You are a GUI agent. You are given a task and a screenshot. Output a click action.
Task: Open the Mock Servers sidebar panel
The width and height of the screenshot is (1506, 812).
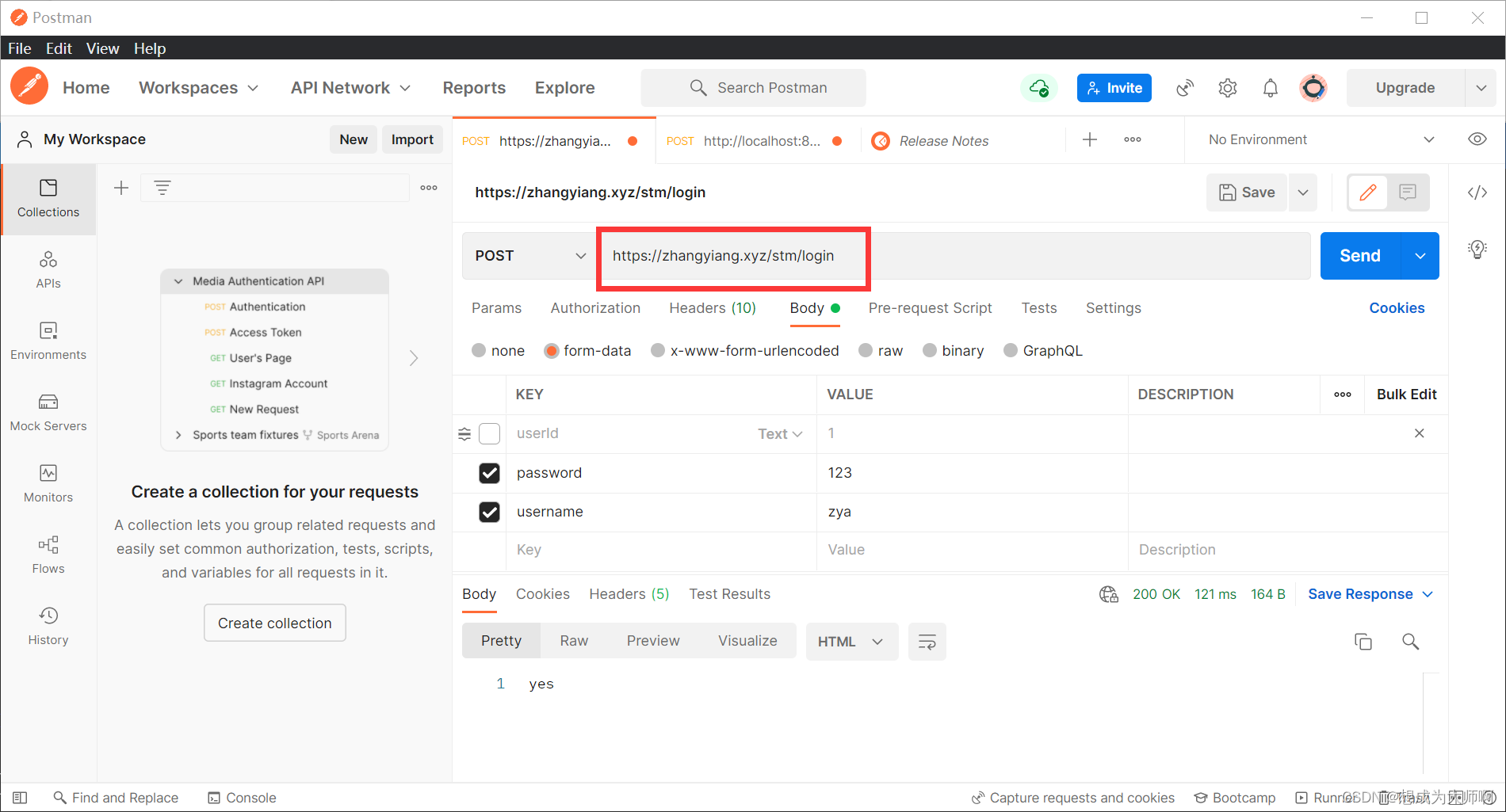click(x=48, y=413)
